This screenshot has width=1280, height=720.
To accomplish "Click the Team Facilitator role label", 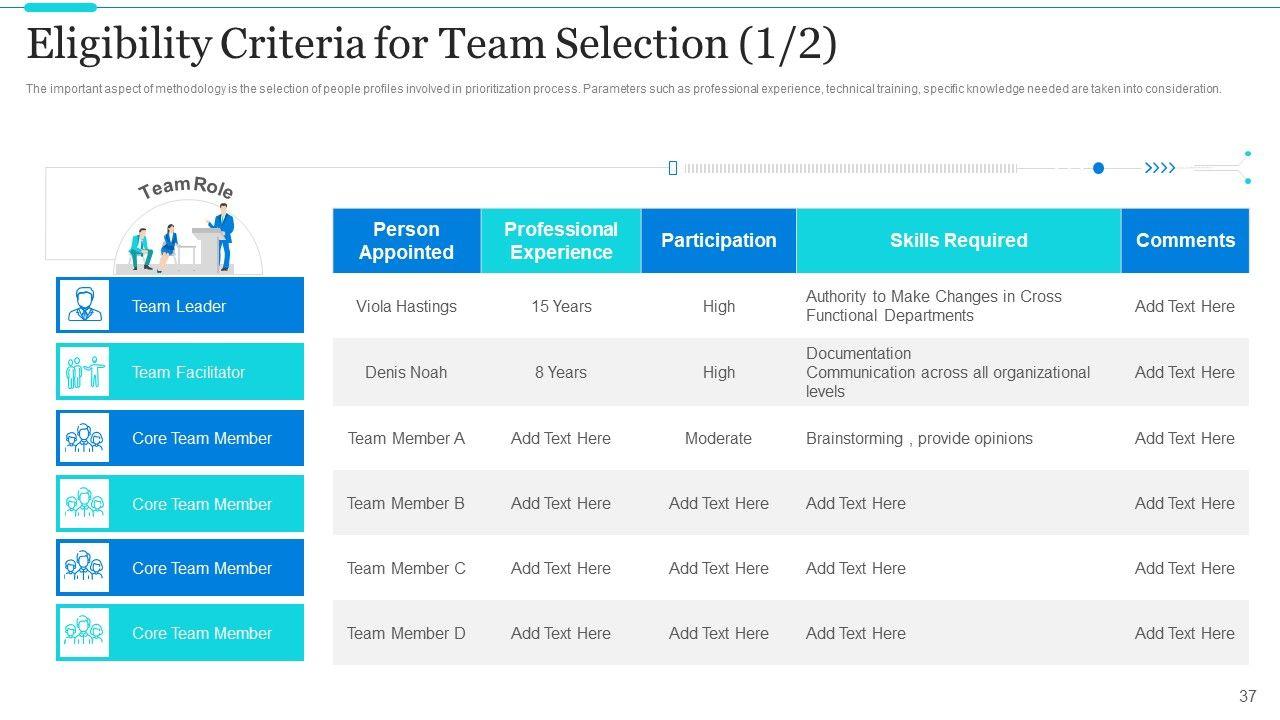I will point(188,372).
